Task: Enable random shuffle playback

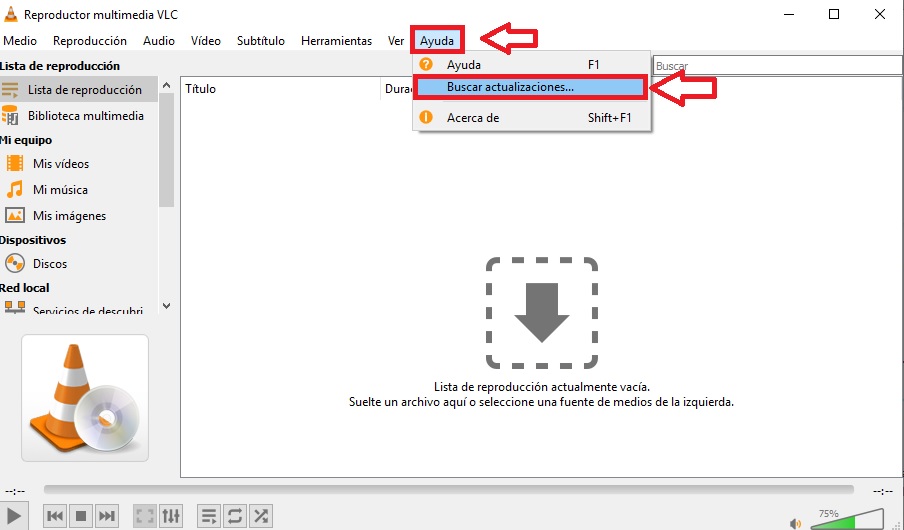Action: pos(260,516)
